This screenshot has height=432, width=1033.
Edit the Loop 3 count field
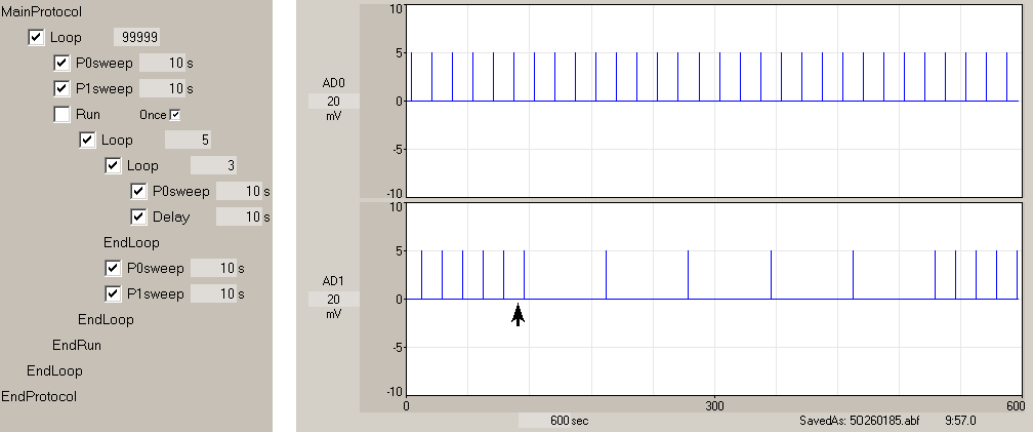(x=214, y=165)
